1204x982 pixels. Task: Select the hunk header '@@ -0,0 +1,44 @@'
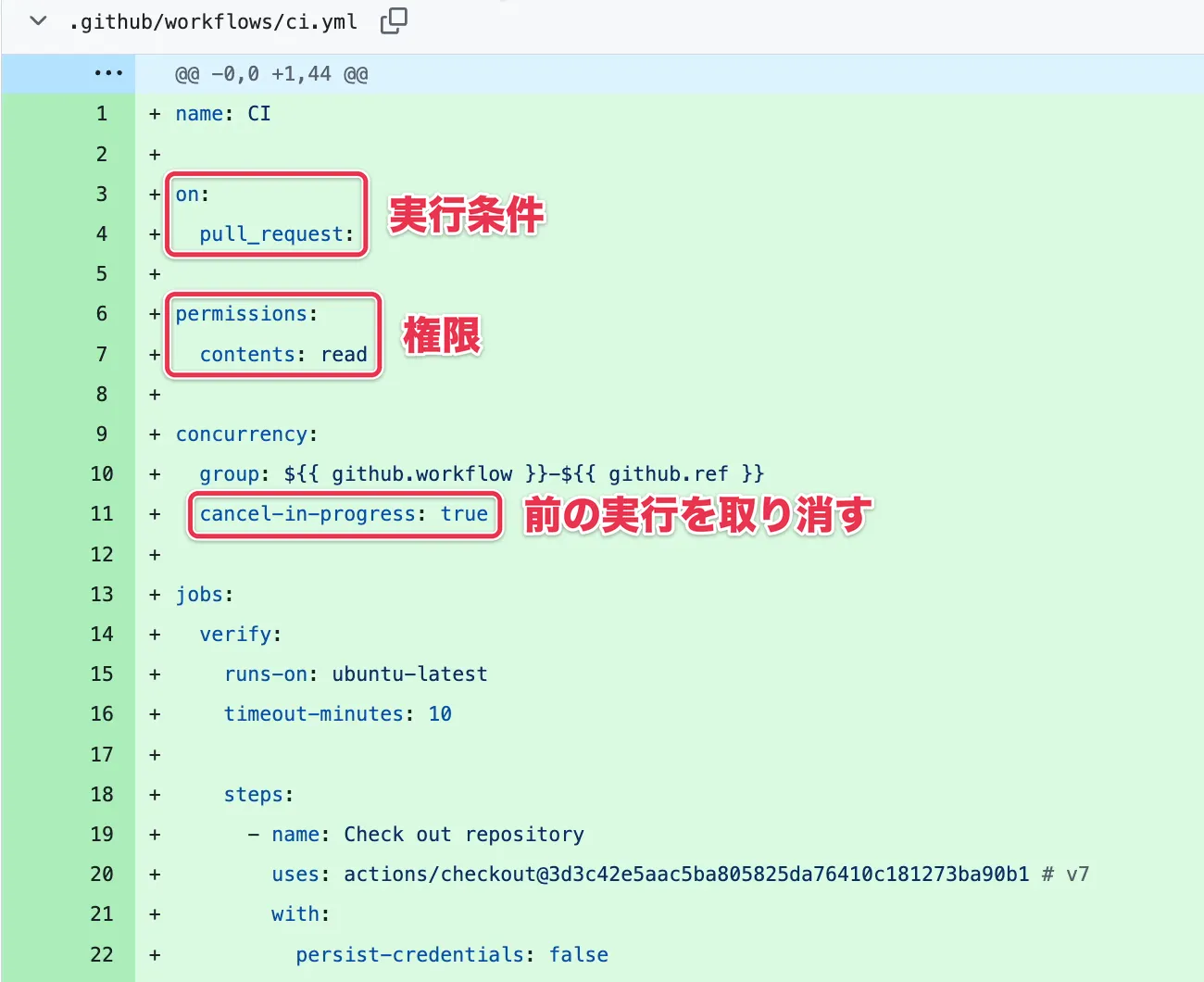271,74
